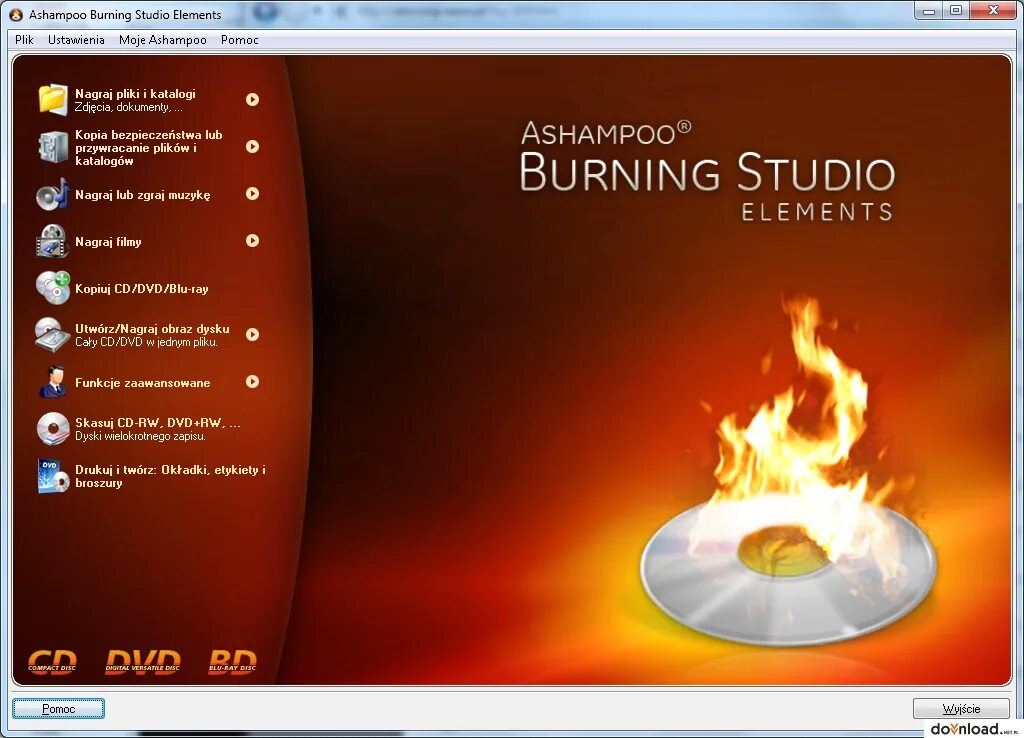Expand the arrow beside Nagraj filmy
This screenshot has height=738, width=1024.
pyautogui.click(x=252, y=240)
